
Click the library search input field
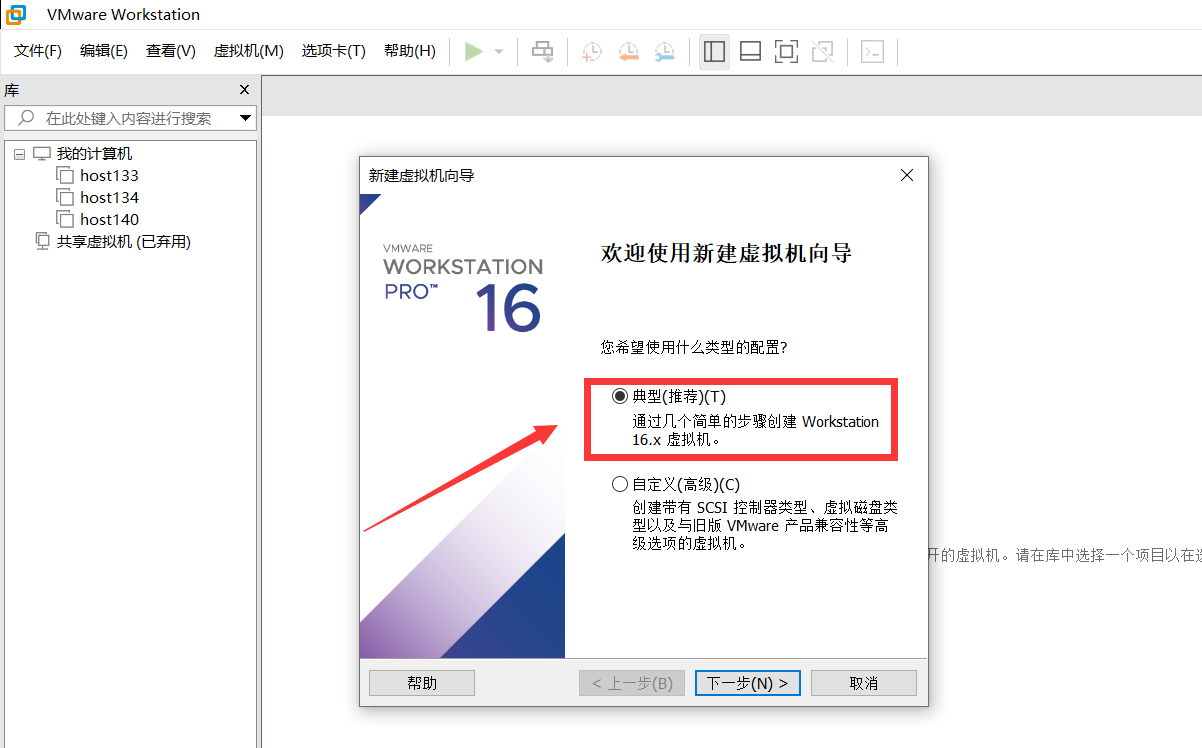(130, 118)
